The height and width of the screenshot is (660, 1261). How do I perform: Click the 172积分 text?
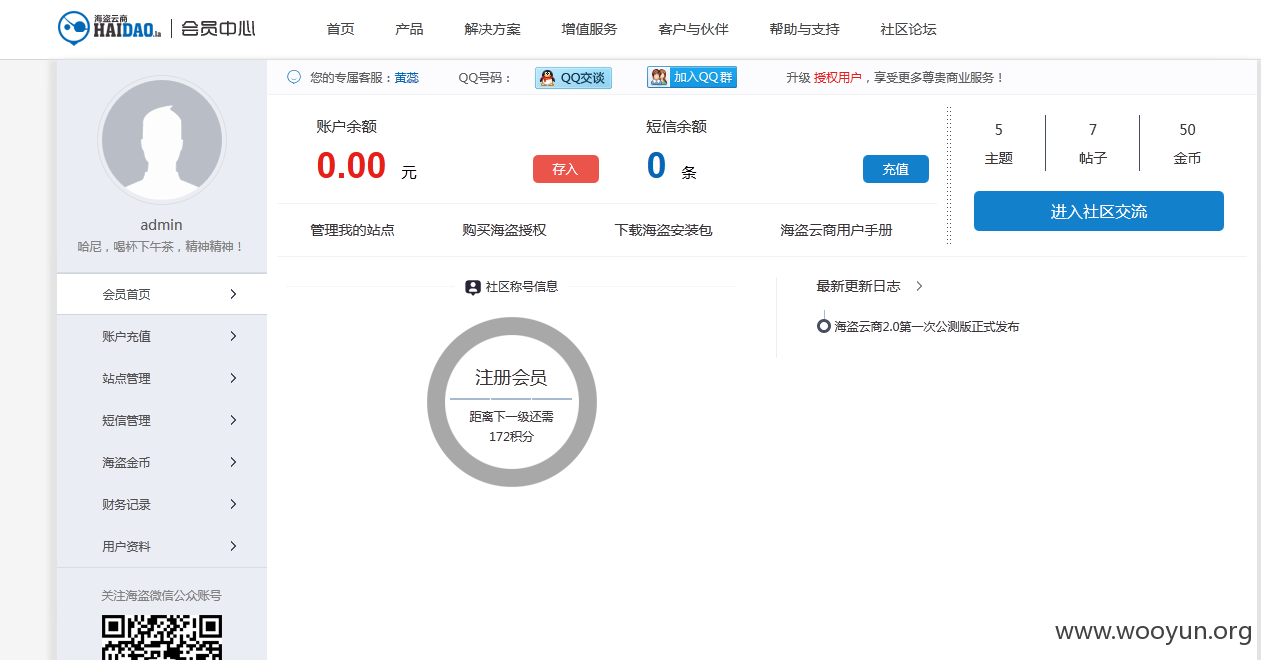511,436
